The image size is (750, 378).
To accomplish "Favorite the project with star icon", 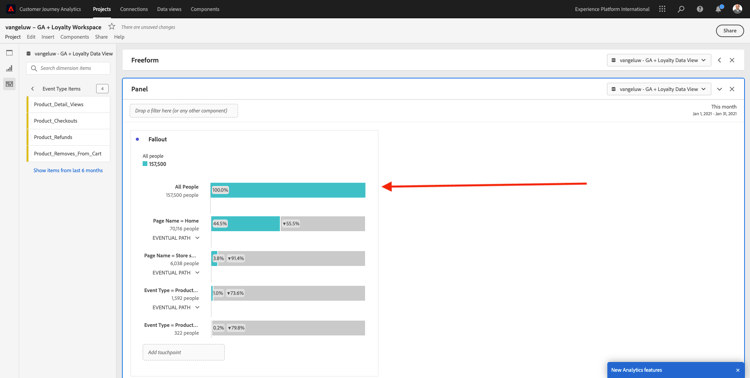I will pos(111,27).
